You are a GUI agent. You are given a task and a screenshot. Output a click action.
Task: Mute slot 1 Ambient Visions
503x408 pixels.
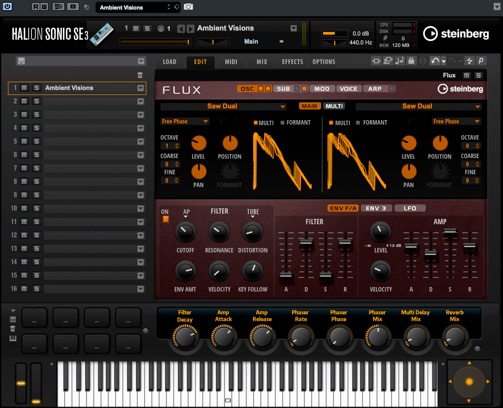pos(24,88)
